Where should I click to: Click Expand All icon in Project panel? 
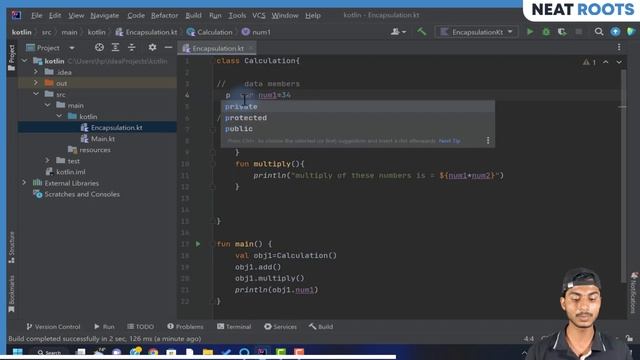point(116,48)
